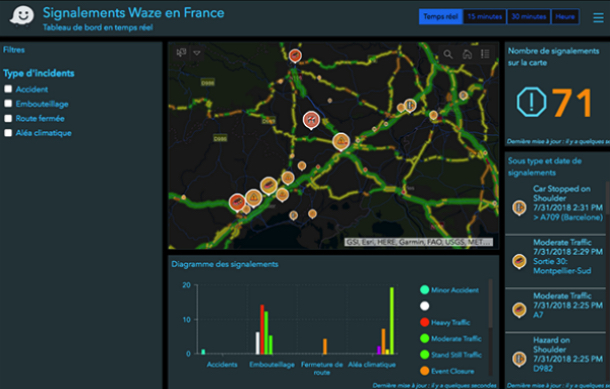
Task: Select the 30 minutes time range
Action: [529, 16]
